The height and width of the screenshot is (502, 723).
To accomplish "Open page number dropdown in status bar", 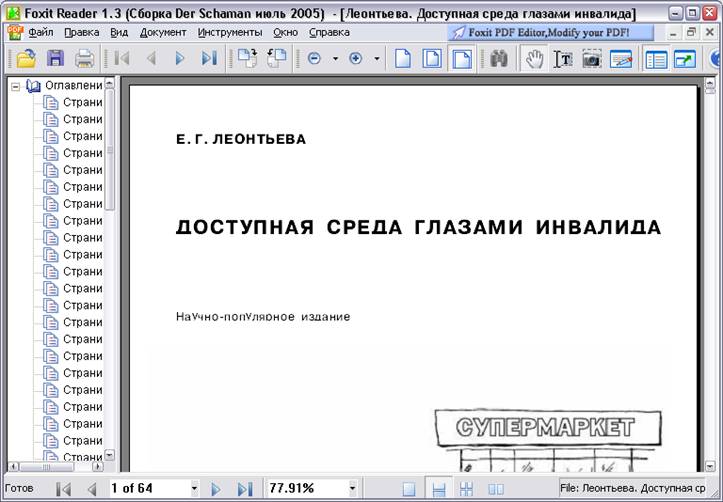I will [195, 488].
